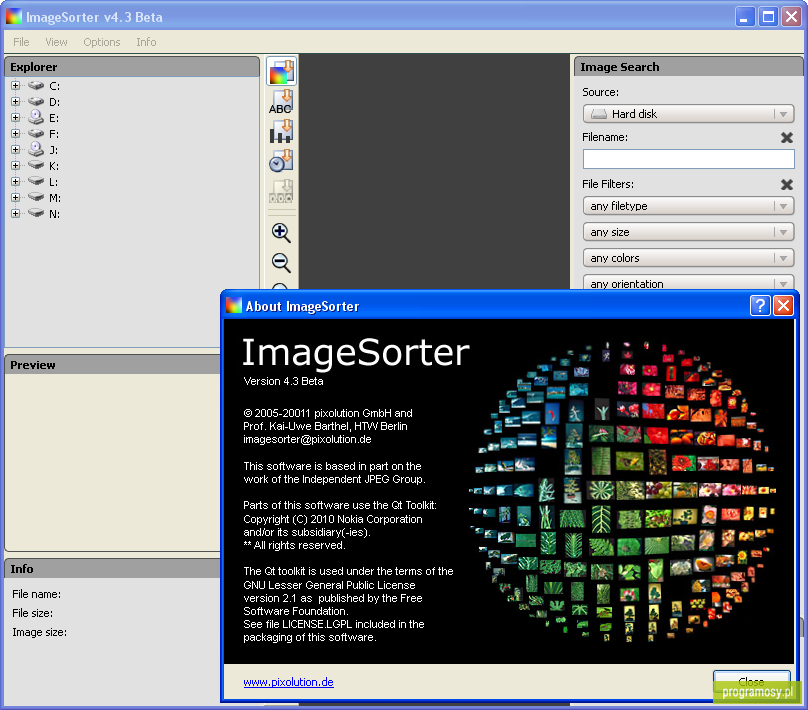Click the greyed-out sort icon above zoom in
The image size is (808, 710).
tap(281, 191)
